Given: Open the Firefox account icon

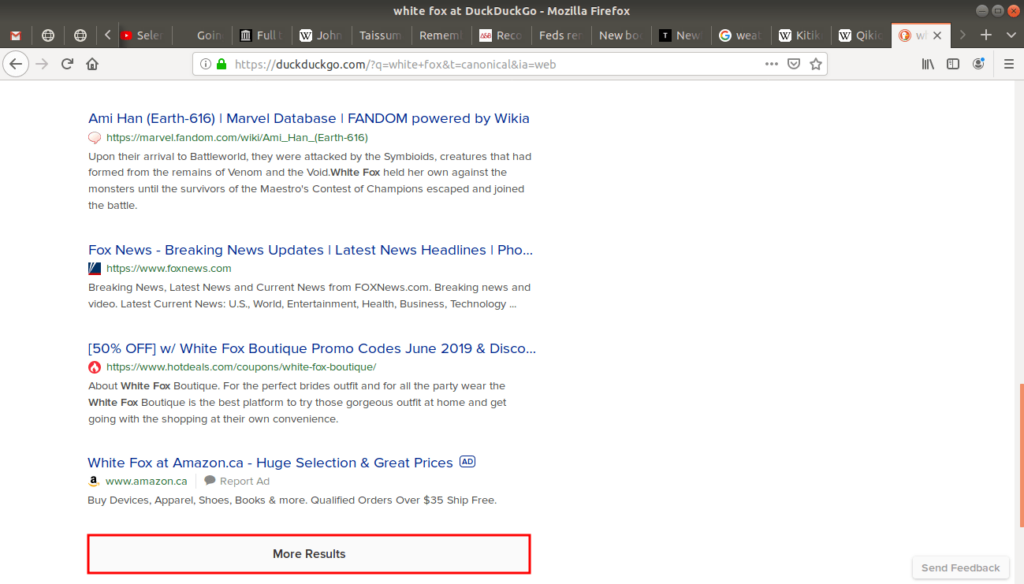Looking at the screenshot, I should [978, 64].
